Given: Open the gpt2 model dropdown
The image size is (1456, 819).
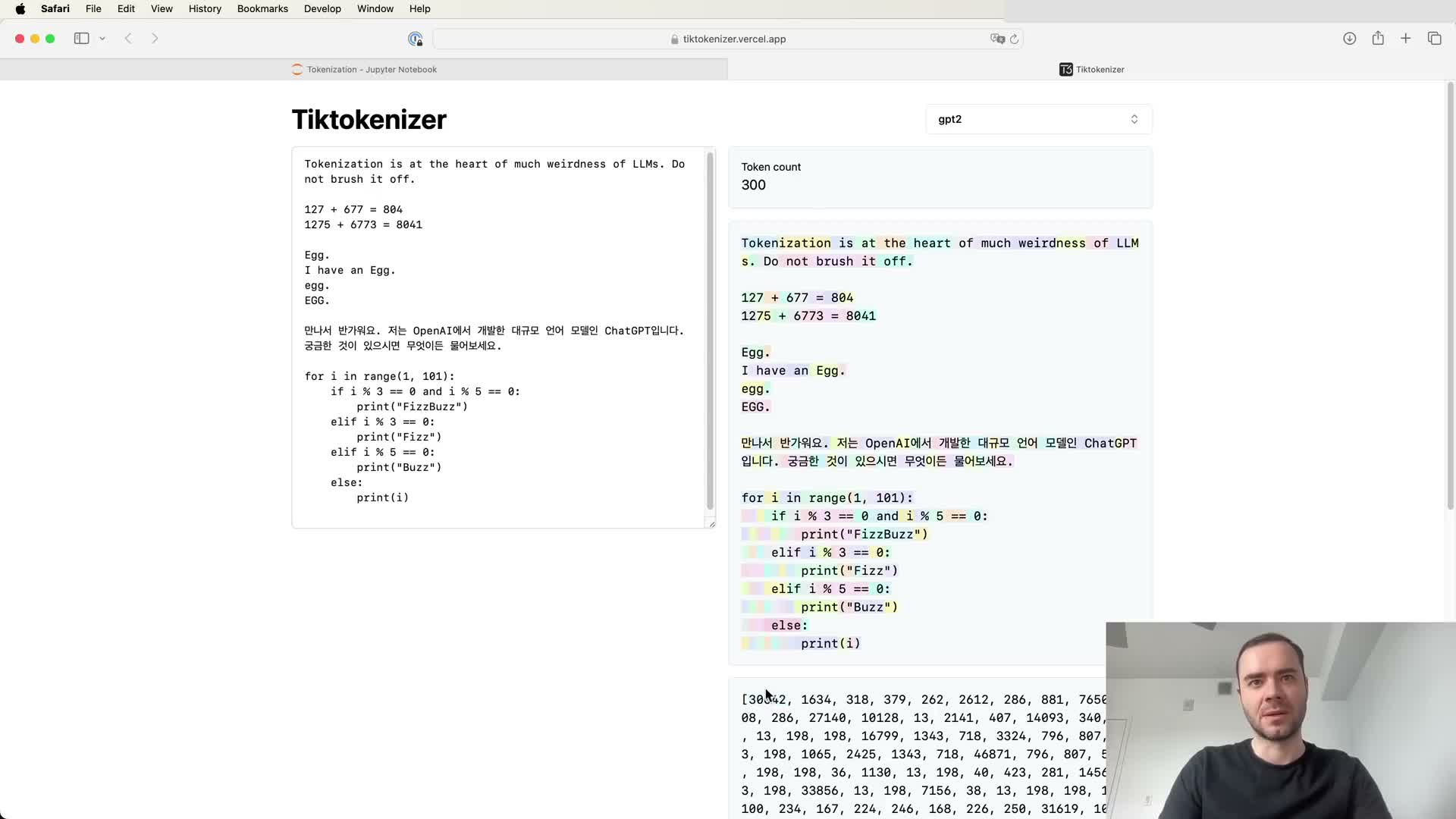Looking at the screenshot, I should (x=1038, y=119).
